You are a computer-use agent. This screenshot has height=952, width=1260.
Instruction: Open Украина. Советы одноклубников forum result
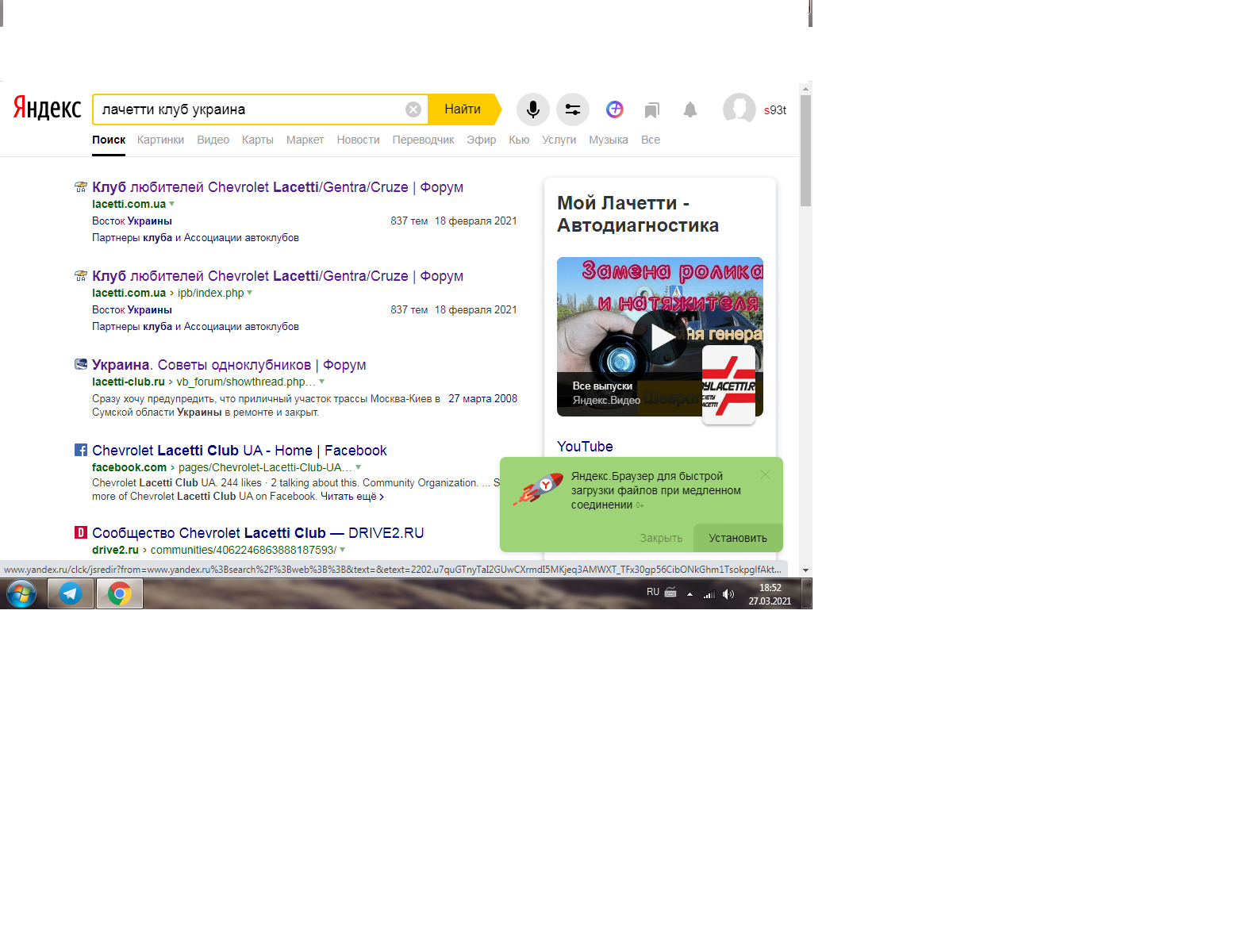tap(229, 365)
